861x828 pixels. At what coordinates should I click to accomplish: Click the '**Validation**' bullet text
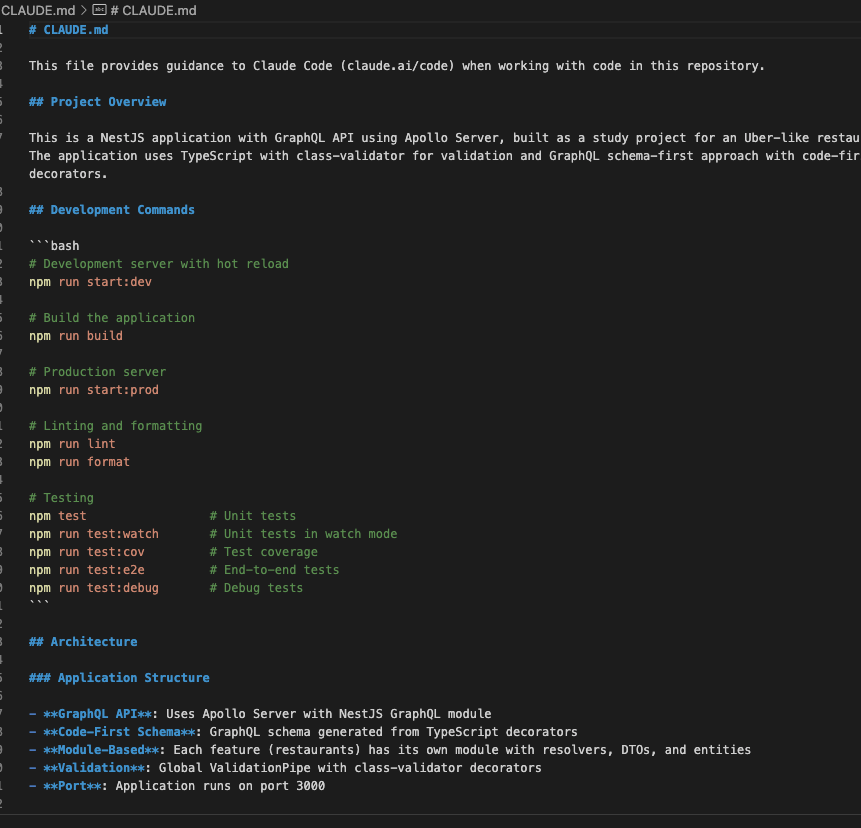[94, 768]
